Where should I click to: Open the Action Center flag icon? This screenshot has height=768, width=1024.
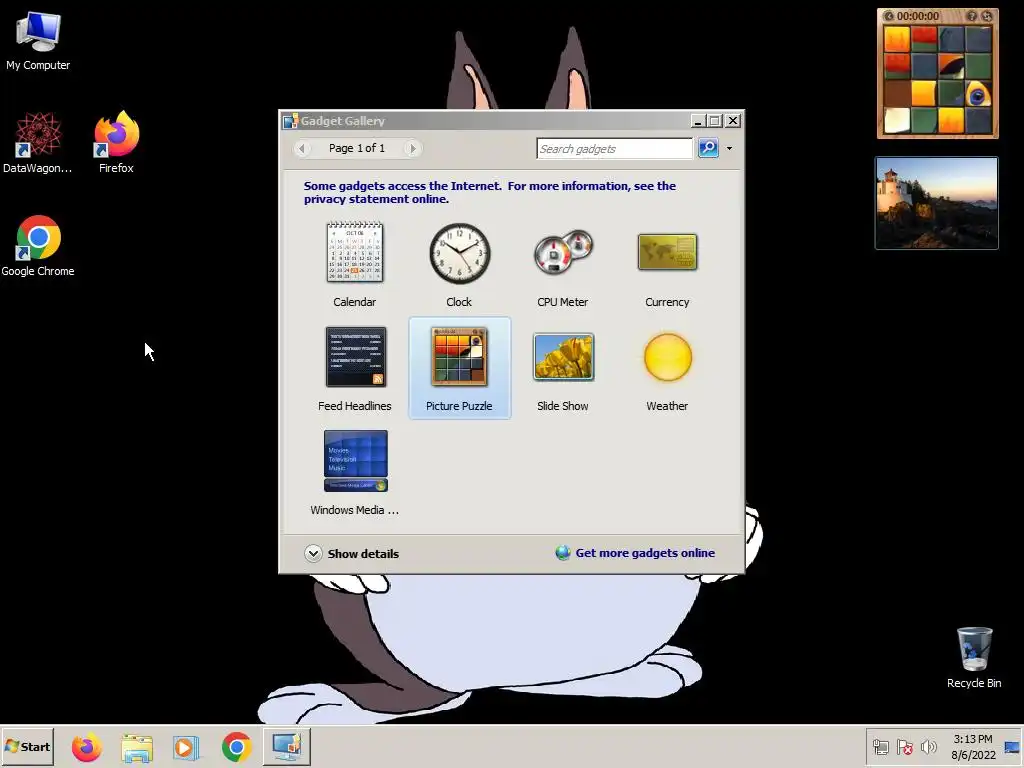point(904,747)
